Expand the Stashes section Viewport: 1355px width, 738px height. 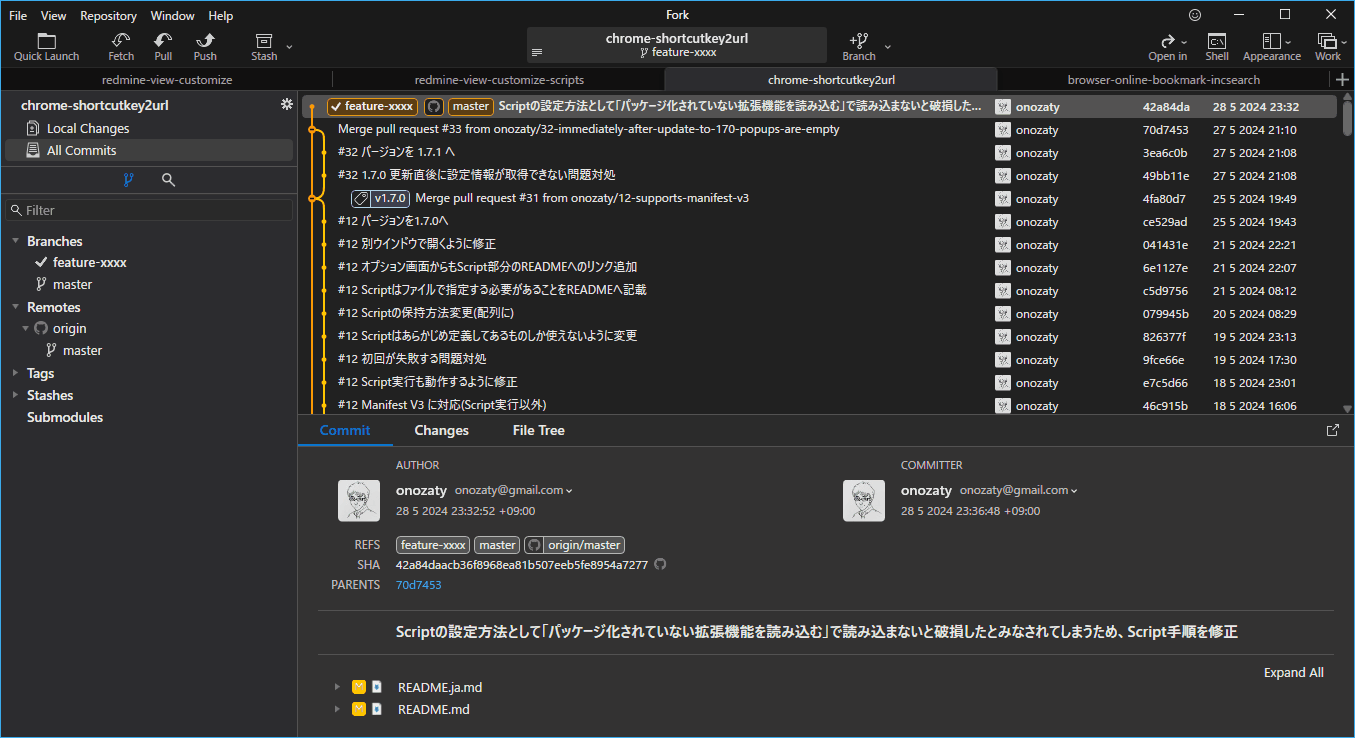[x=16, y=395]
